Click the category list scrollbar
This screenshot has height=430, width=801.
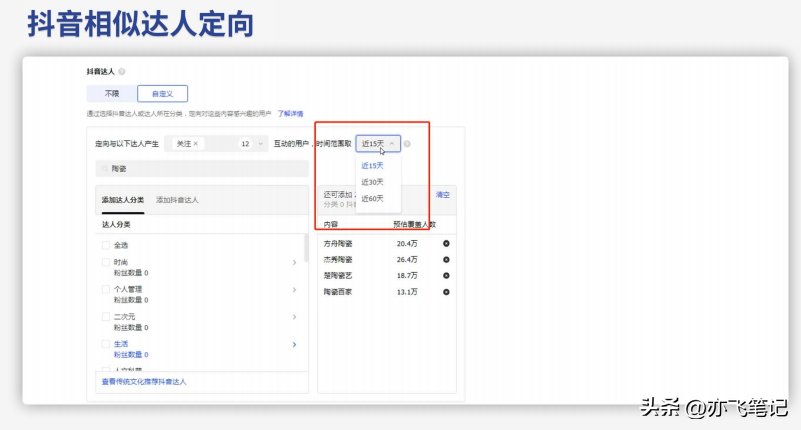click(x=307, y=248)
